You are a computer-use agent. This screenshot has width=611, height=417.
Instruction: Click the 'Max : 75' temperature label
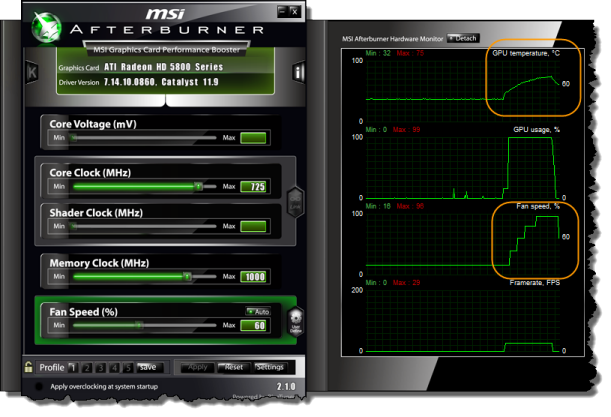[410, 53]
